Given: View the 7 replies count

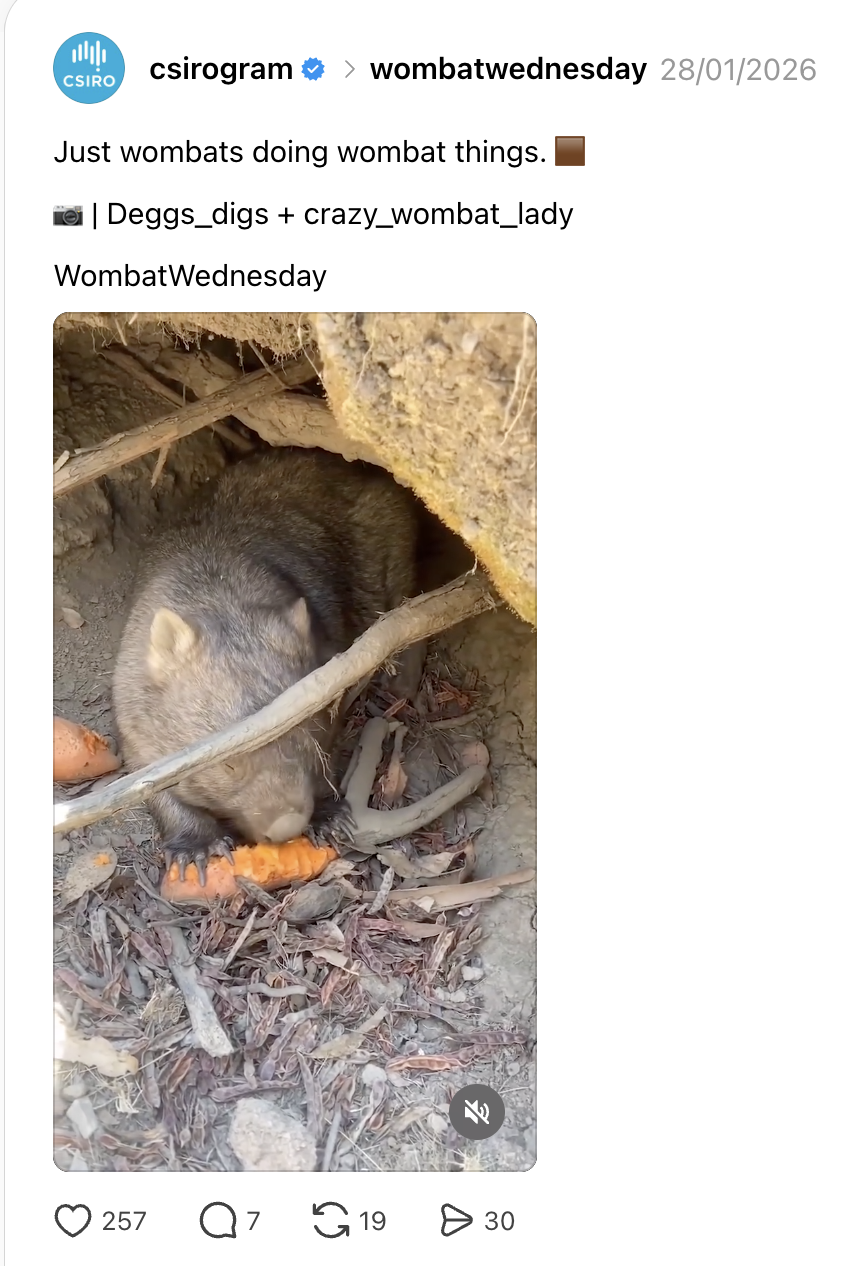Looking at the screenshot, I should (253, 1221).
